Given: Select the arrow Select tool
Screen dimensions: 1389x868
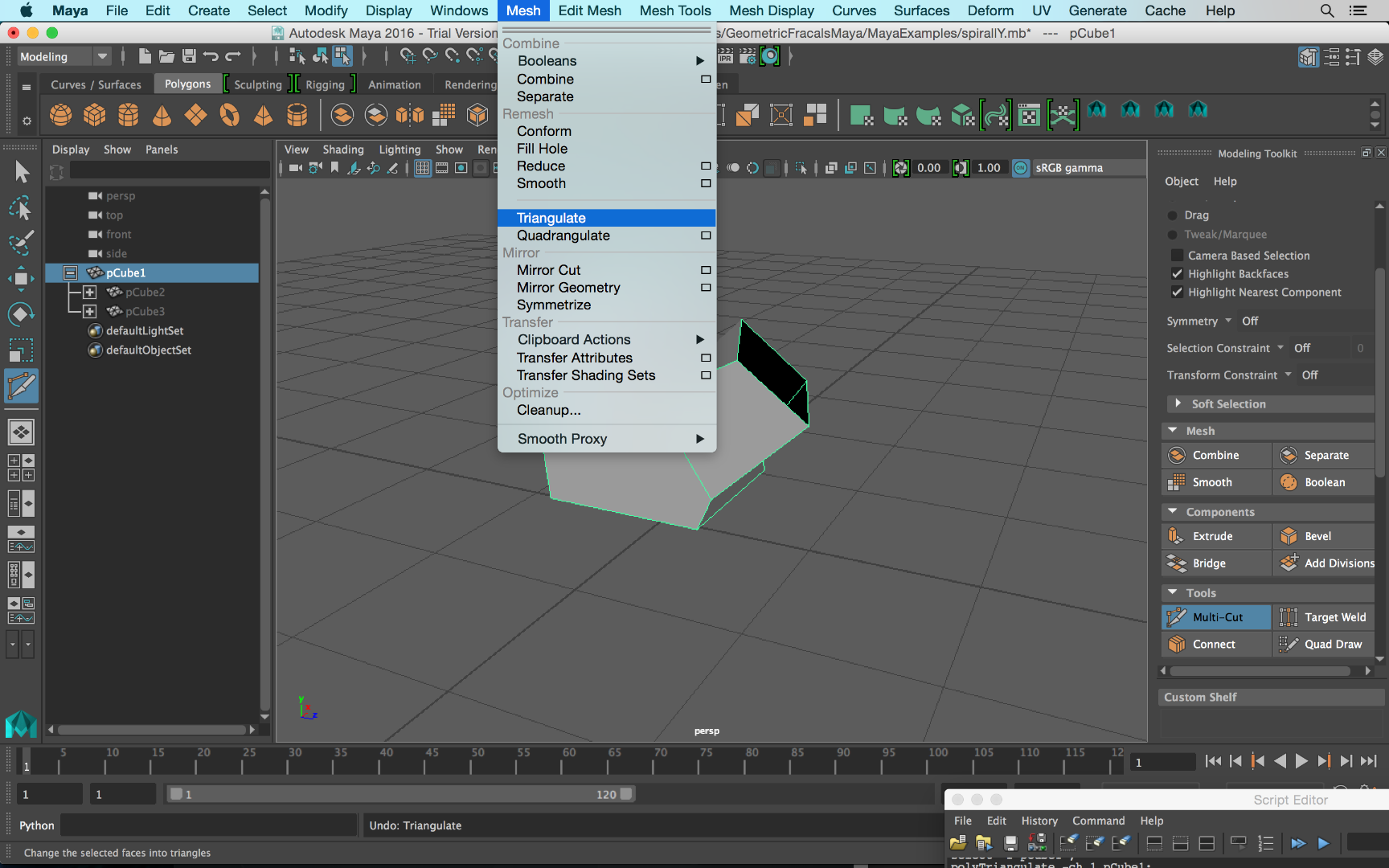Looking at the screenshot, I should 22,172.
